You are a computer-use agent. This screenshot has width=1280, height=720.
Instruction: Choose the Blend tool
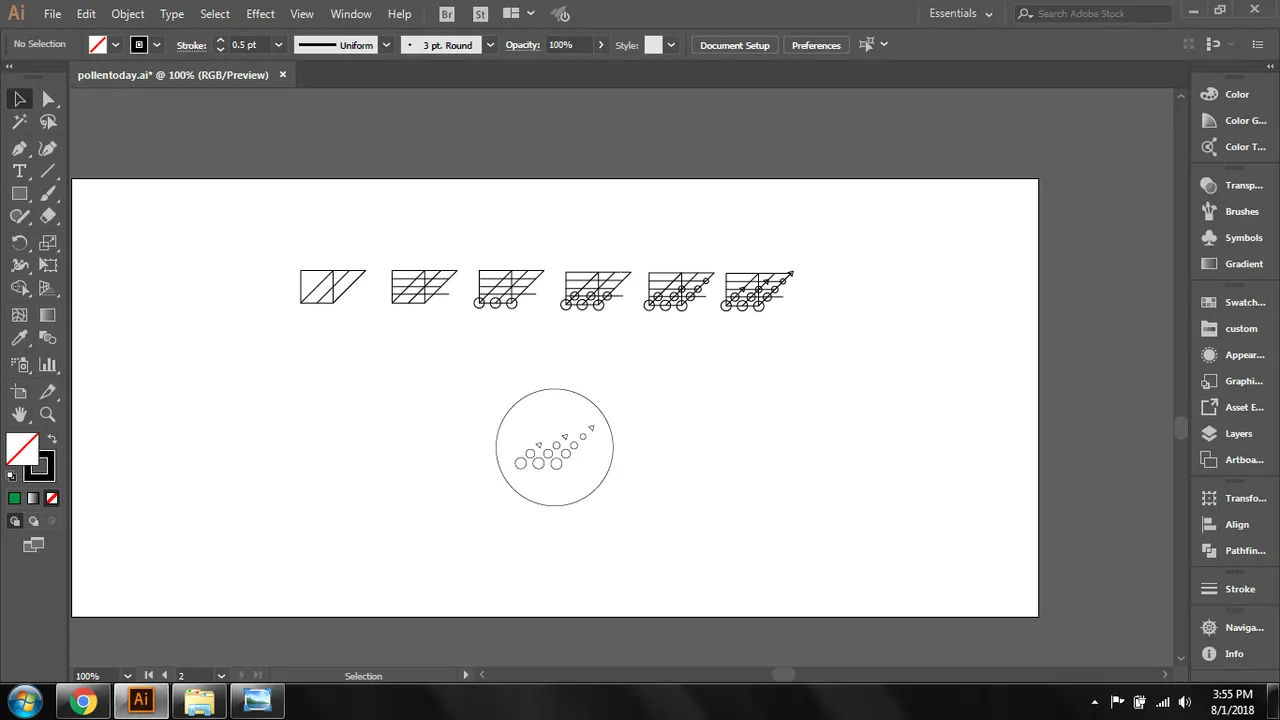coord(48,338)
